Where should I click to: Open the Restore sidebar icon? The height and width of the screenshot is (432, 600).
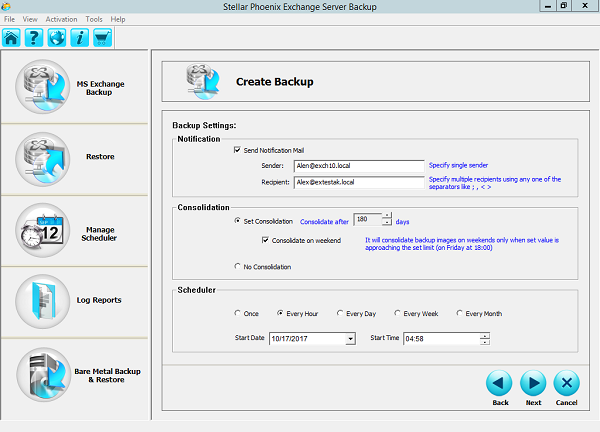tap(43, 157)
